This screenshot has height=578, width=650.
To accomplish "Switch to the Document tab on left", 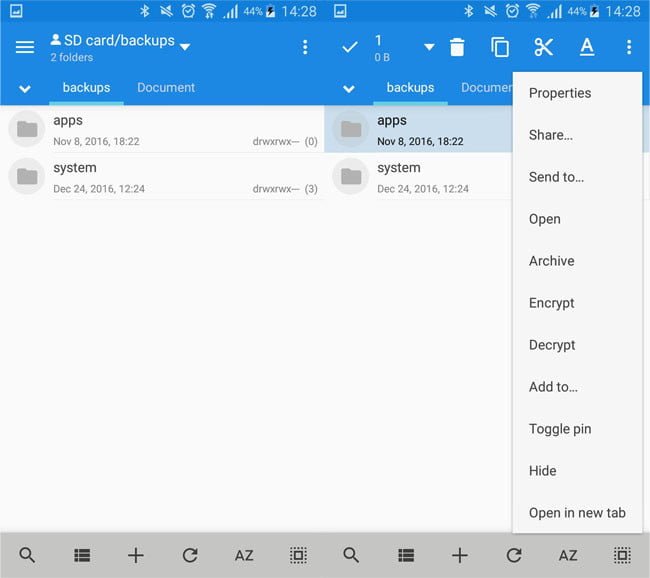I will tap(166, 87).
